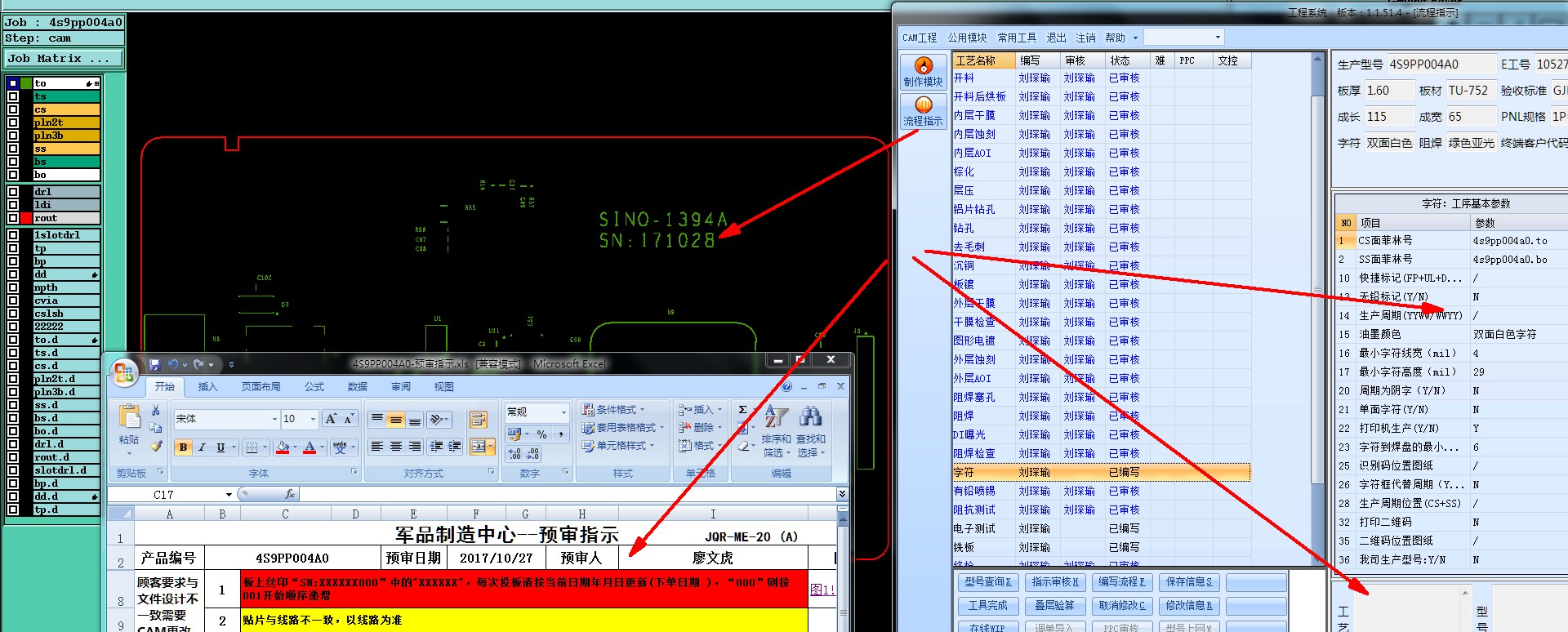Open the Excel Office button menu
The height and width of the screenshot is (632, 1568).
point(124,373)
